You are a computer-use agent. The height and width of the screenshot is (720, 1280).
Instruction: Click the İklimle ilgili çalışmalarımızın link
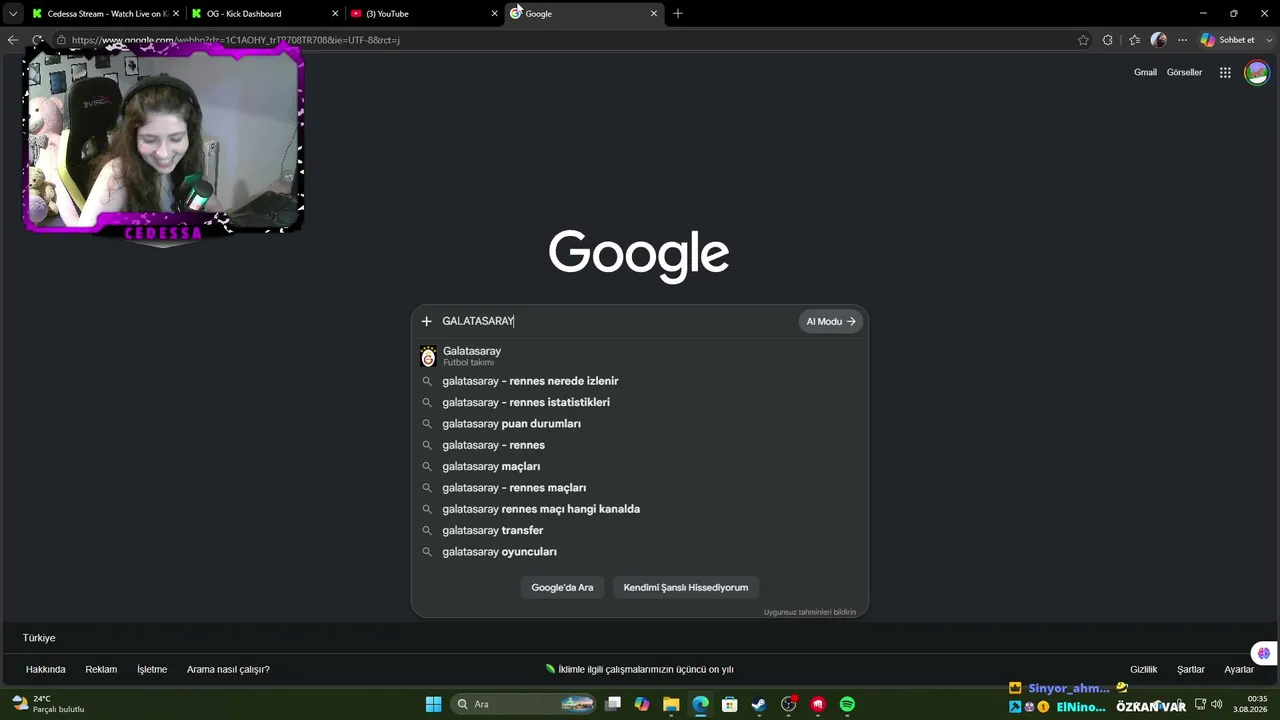coord(639,669)
